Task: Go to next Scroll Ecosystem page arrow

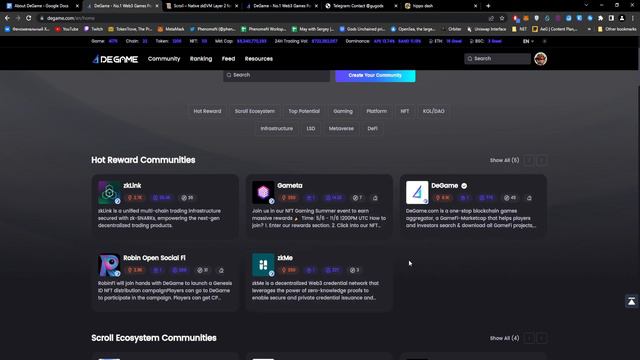Action: click(542, 338)
